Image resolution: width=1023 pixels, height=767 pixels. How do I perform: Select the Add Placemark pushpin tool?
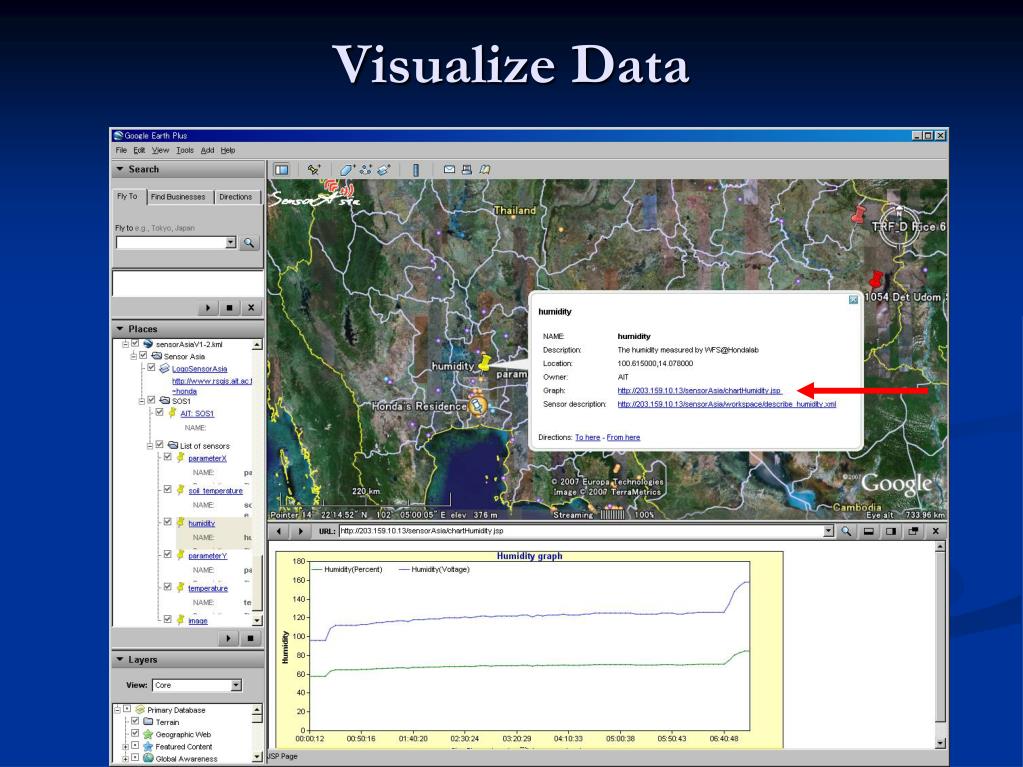314,170
